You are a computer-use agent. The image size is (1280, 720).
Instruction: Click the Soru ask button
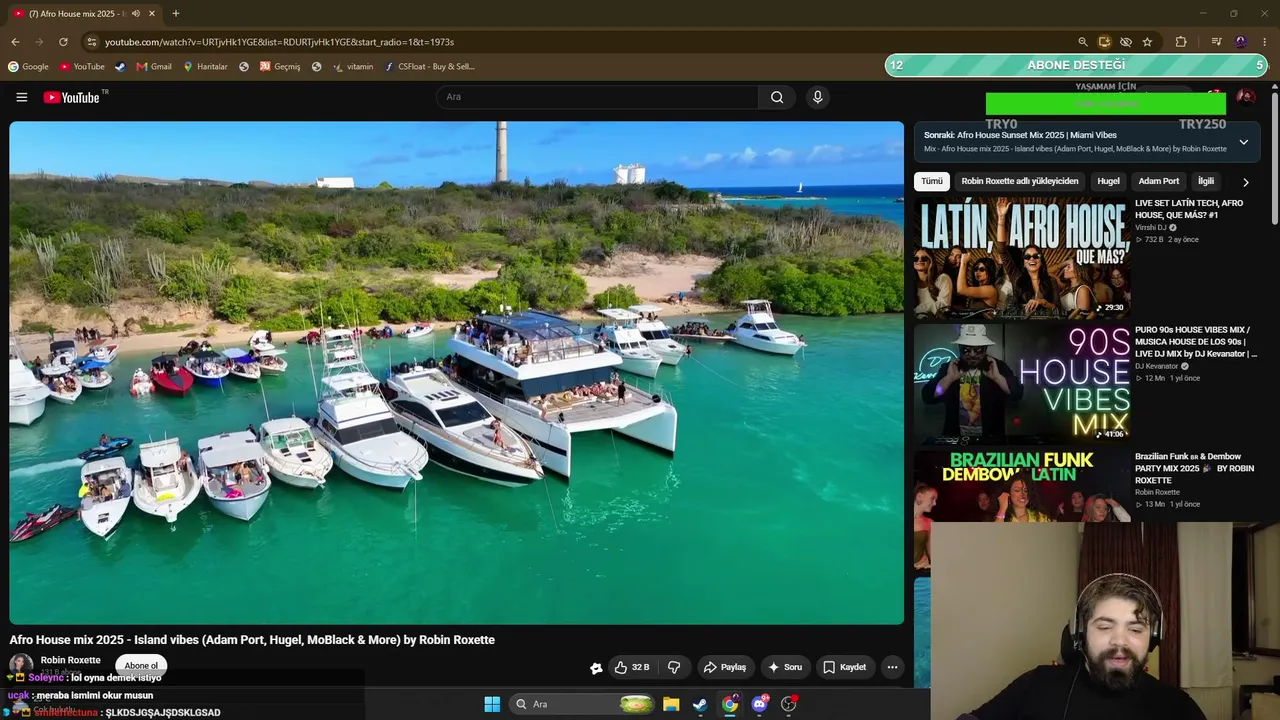click(x=784, y=667)
